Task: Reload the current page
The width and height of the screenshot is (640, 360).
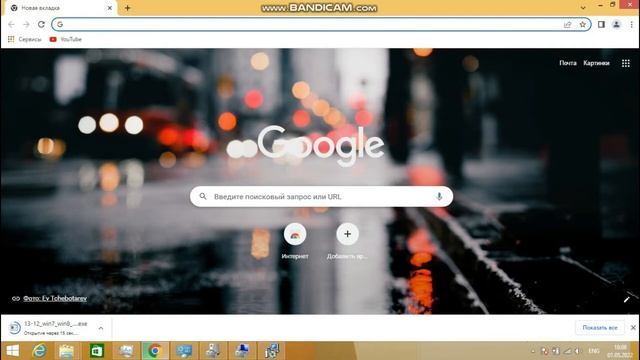Action: 41,24
